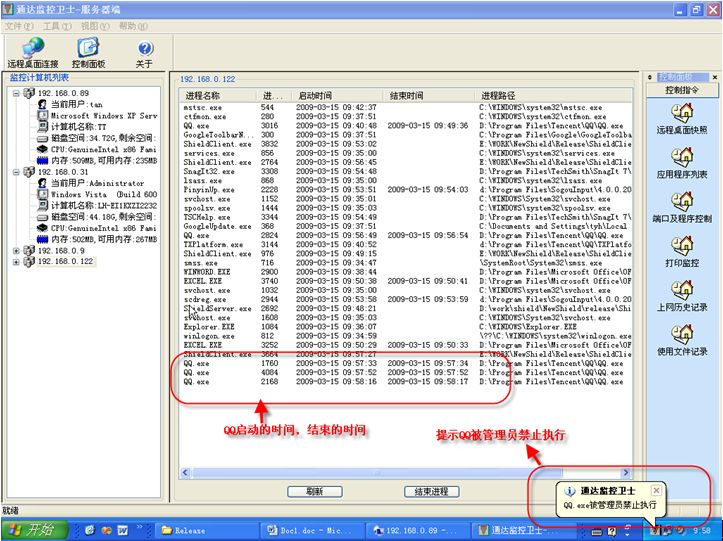The width and height of the screenshot is (723, 541).
Task: Select computer icon for 192.168.0.89
Action: tap(29, 93)
